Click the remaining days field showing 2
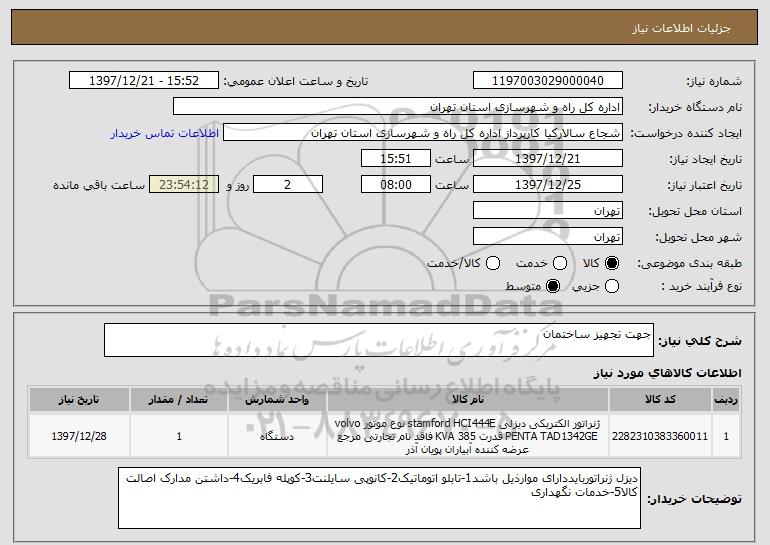Screen dimensions: 770x545 tap(288, 185)
